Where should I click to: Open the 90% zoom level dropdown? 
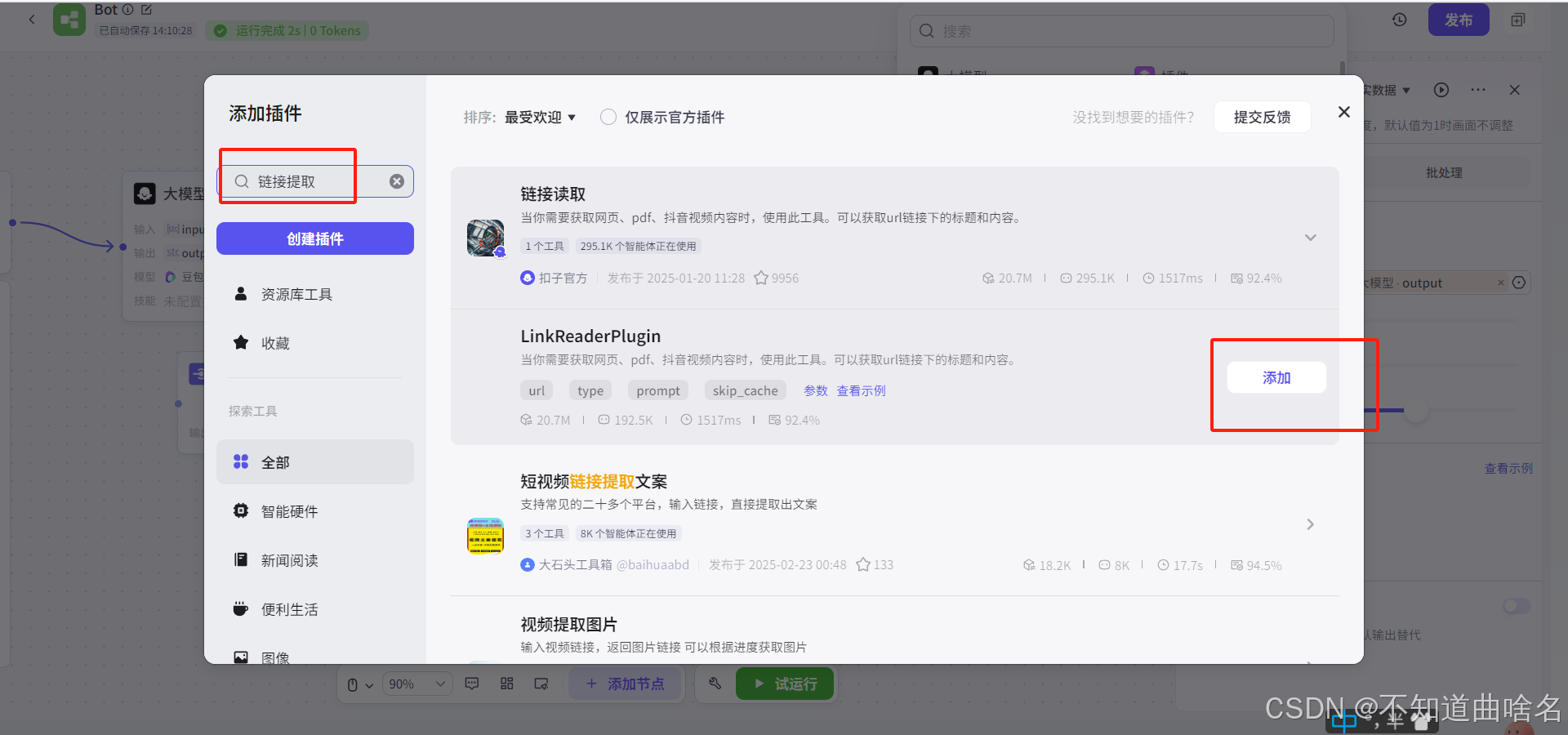[417, 684]
